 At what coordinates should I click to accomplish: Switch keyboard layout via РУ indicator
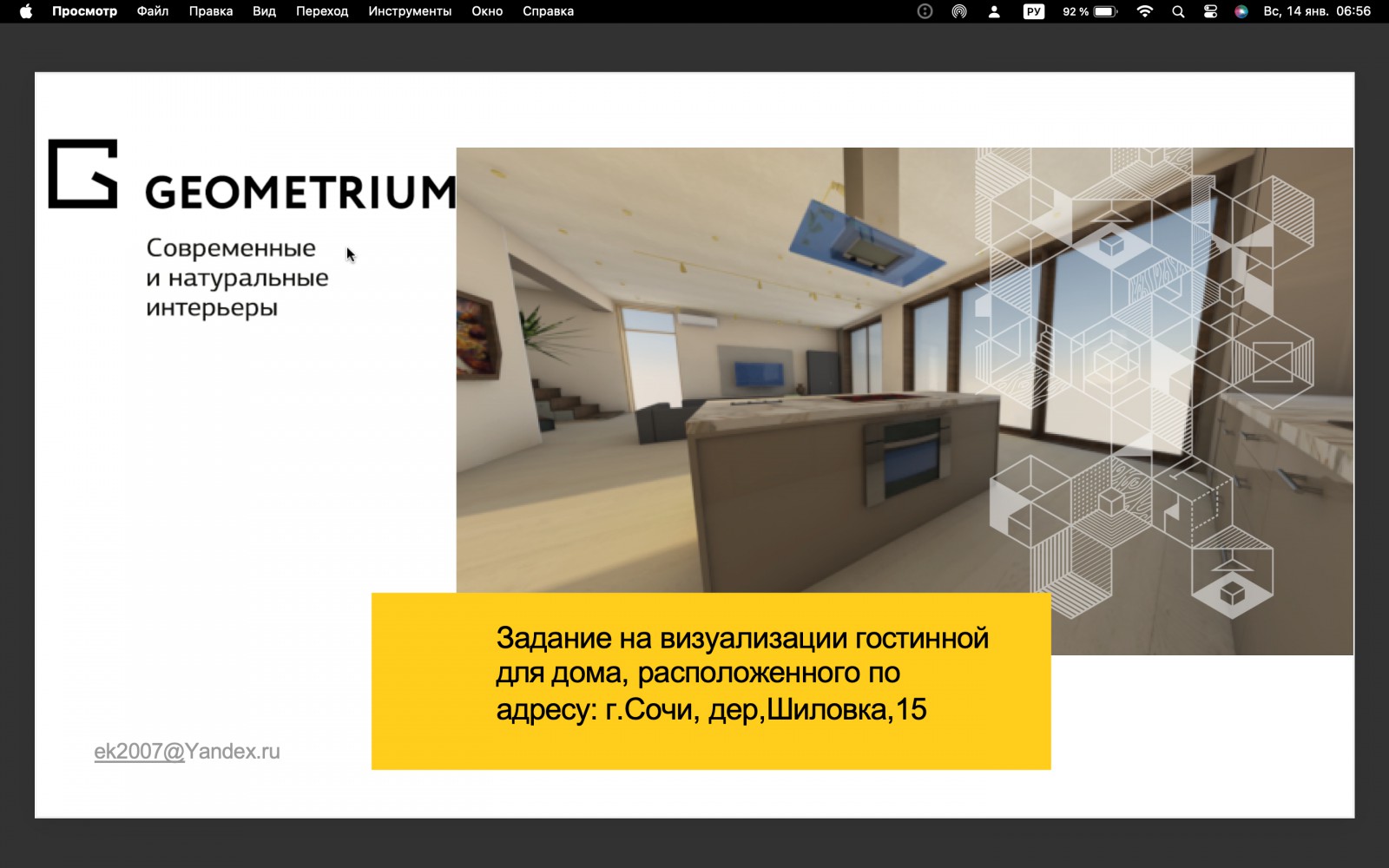(x=1034, y=11)
